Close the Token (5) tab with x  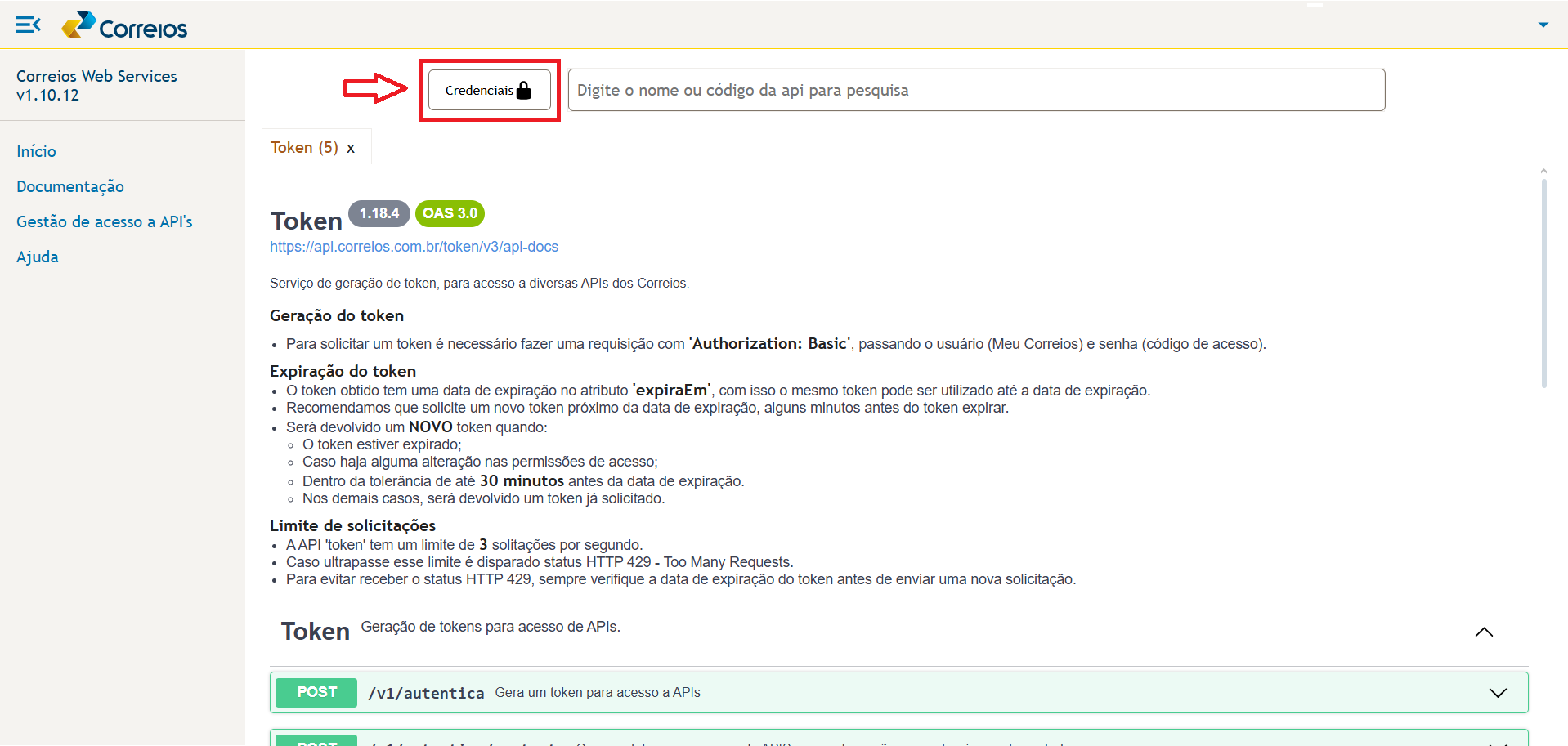tap(351, 149)
